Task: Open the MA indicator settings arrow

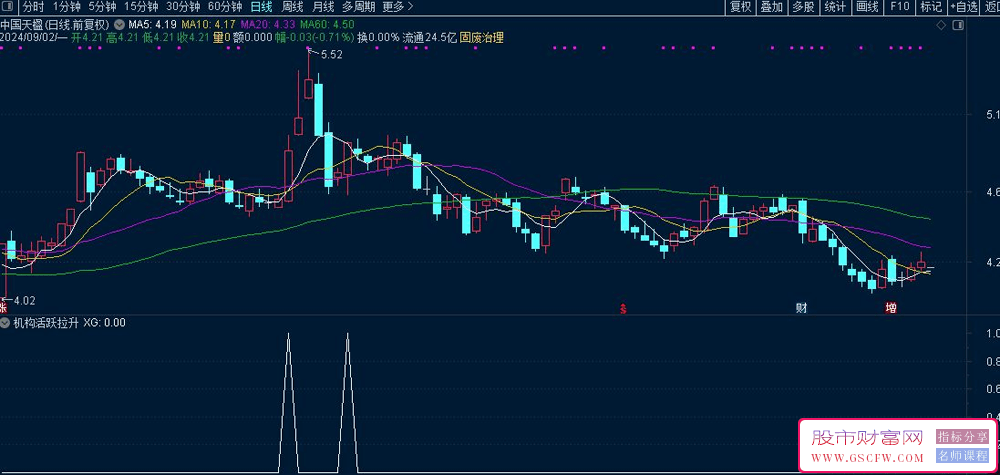Action: click(119, 25)
